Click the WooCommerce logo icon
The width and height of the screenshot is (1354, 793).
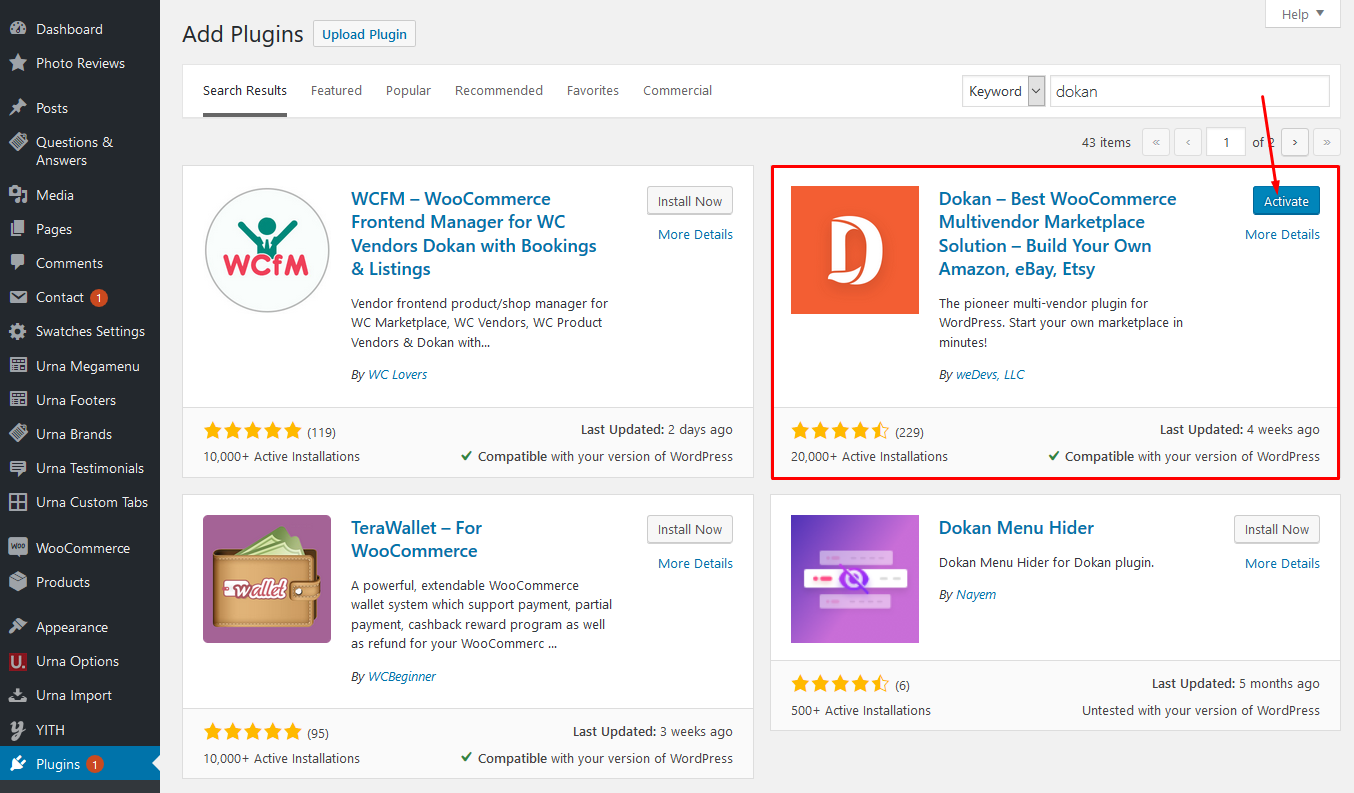pyautogui.click(x=18, y=548)
